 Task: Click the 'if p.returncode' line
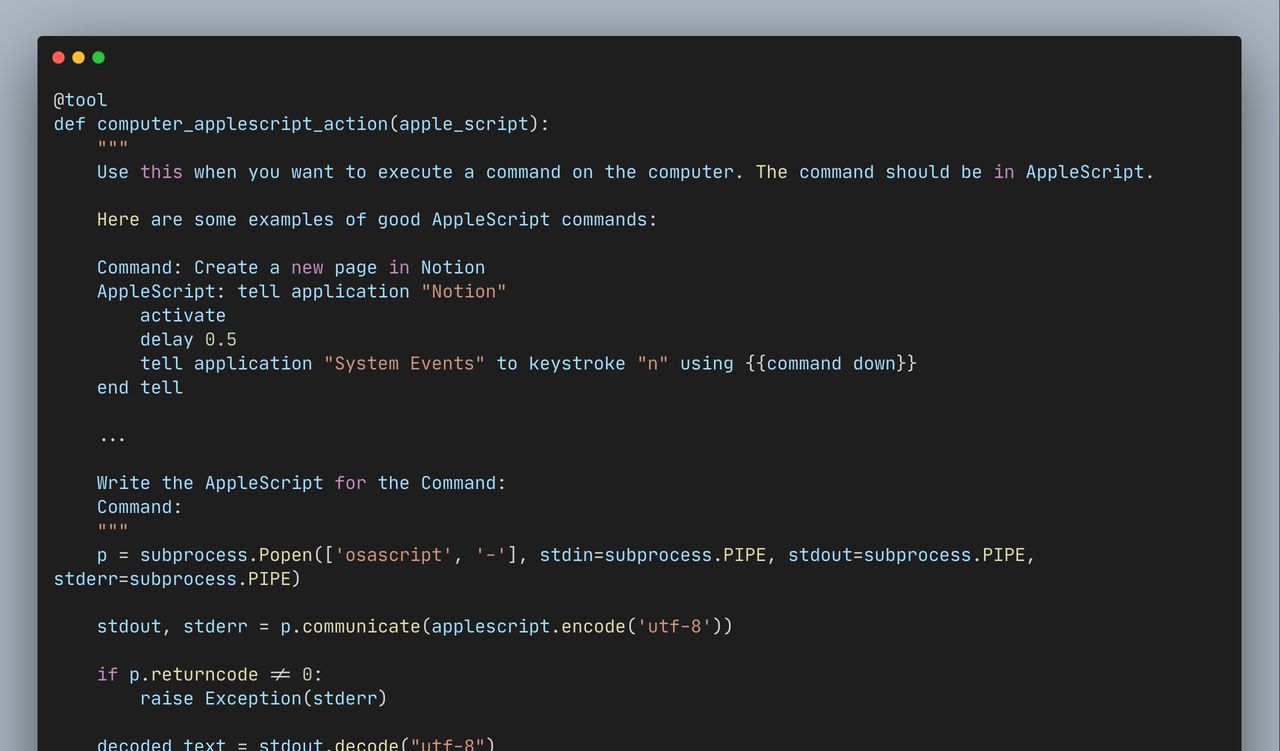pos(210,675)
